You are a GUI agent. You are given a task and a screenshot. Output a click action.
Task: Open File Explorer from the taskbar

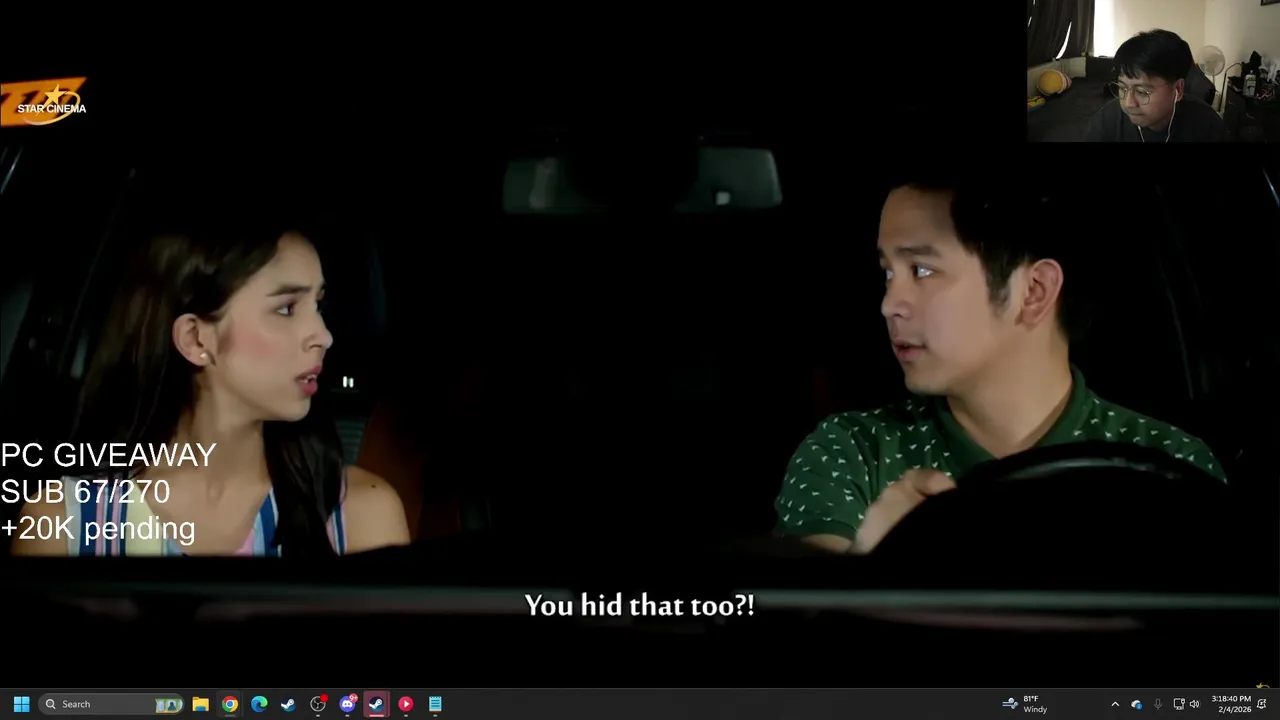(x=200, y=704)
